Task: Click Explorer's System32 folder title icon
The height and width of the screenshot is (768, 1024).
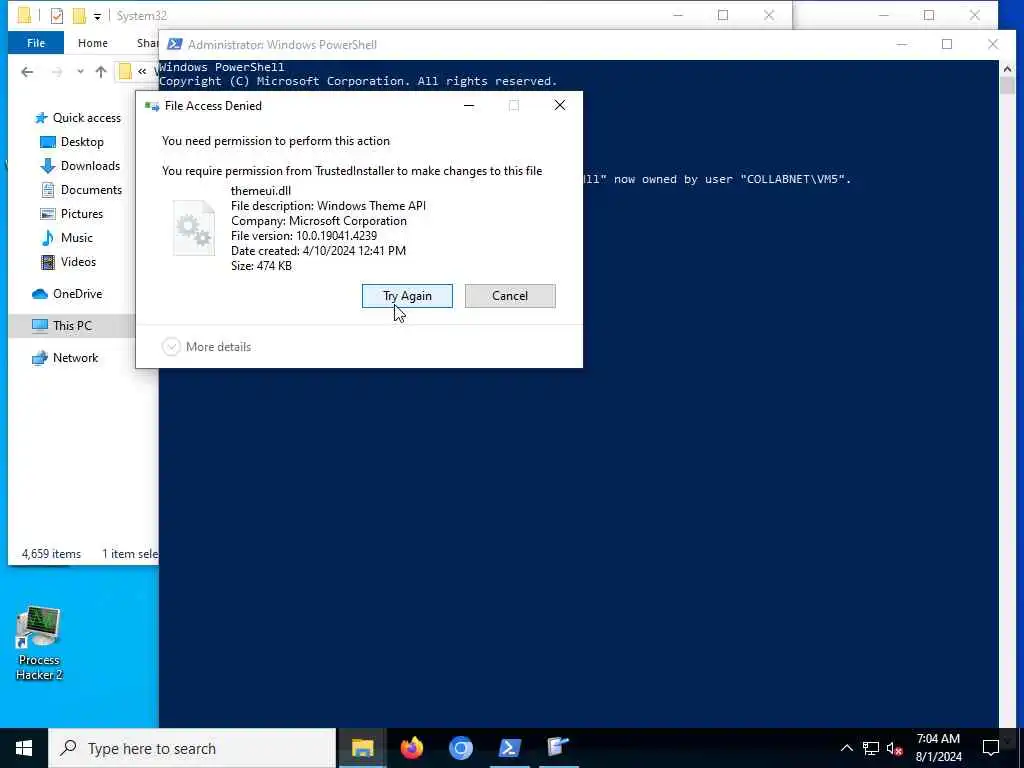Action: coord(24,16)
